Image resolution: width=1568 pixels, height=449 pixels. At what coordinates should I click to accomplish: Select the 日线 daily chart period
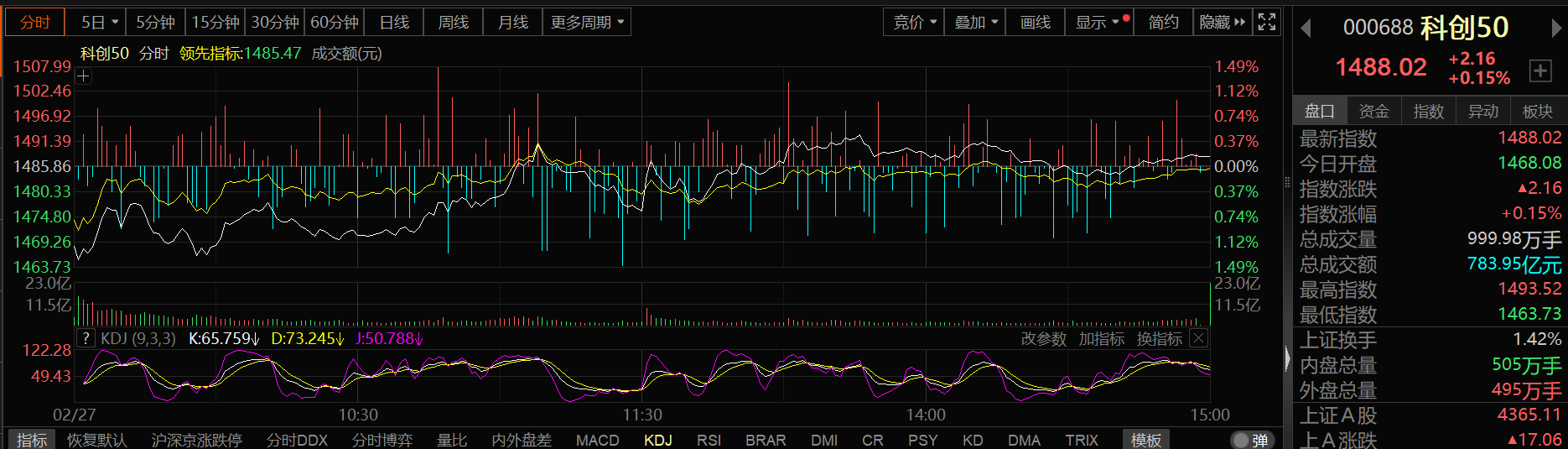click(x=394, y=23)
